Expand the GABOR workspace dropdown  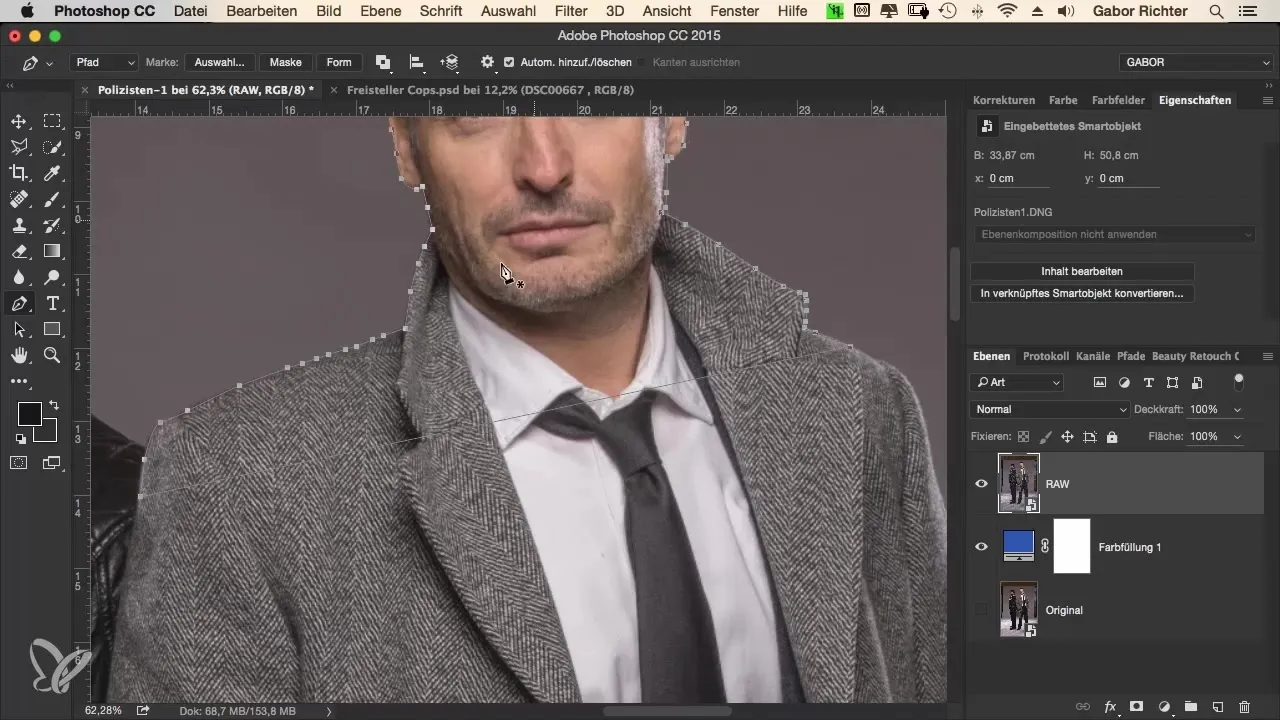click(1194, 62)
